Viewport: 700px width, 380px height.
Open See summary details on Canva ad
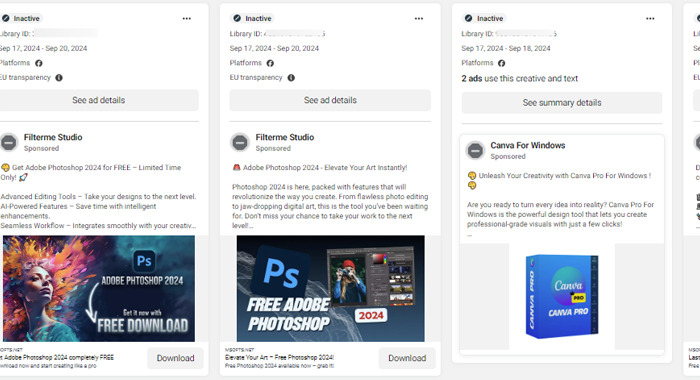pos(562,103)
